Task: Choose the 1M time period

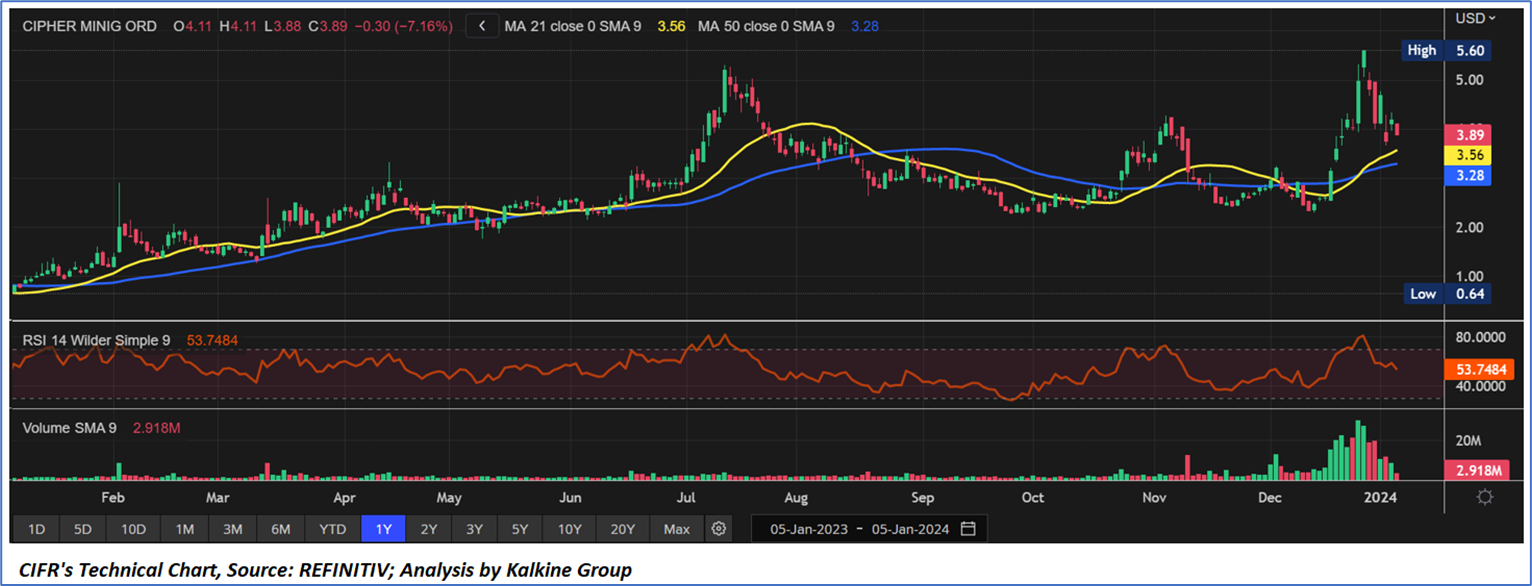Action: 184,528
